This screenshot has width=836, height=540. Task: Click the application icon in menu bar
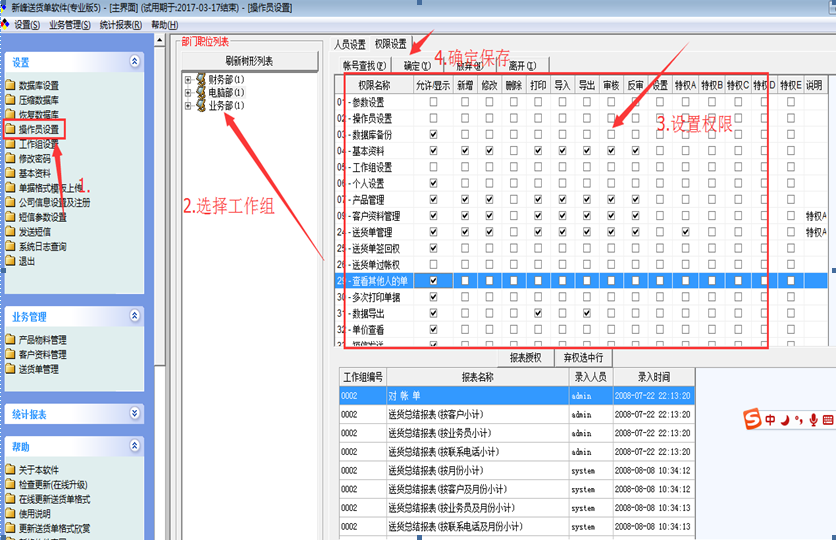(5, 24)
